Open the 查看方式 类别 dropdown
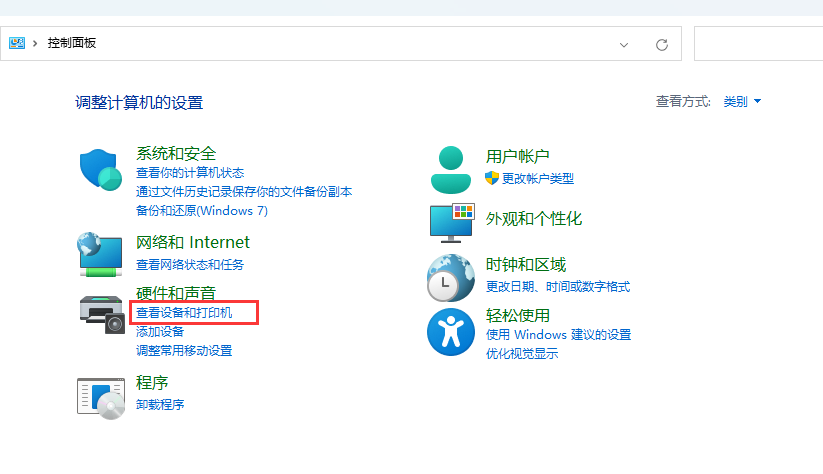 click(742, 102)
